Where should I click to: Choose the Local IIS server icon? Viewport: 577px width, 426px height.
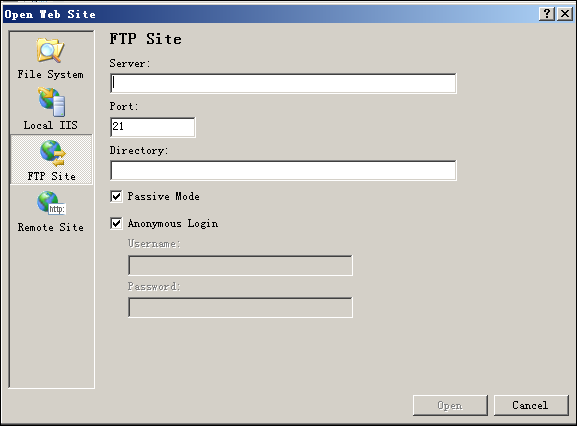click(x=52, y=102)
